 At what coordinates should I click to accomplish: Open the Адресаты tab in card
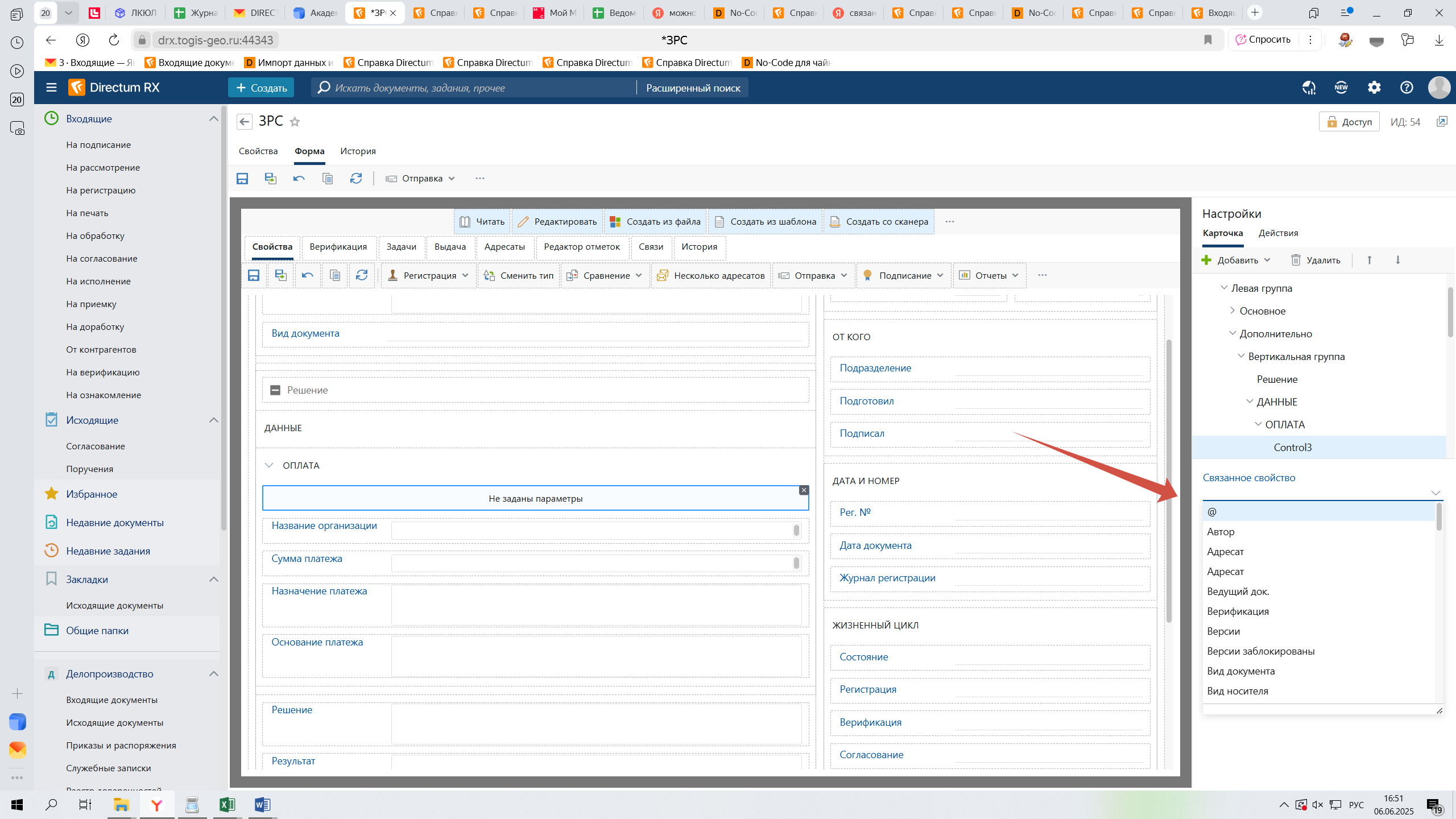click(504, 247)
